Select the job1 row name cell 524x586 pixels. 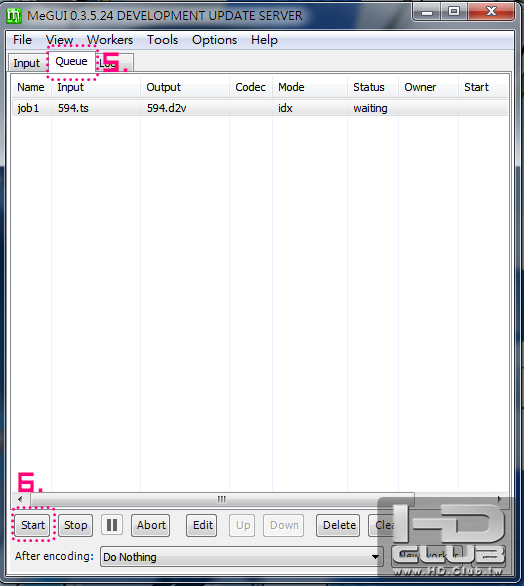coord(28,108)
